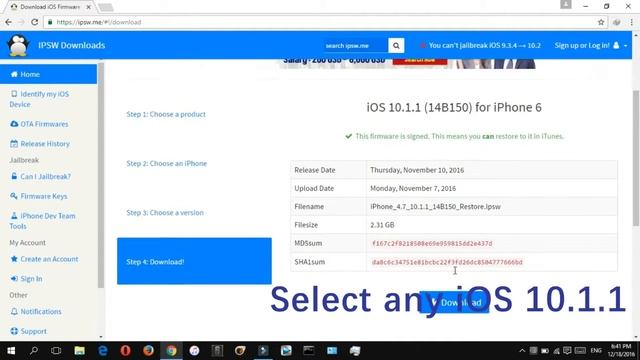Launch Firefox from taskbar
The height and width of the screenshot is (360, 640).
point(148,351)
